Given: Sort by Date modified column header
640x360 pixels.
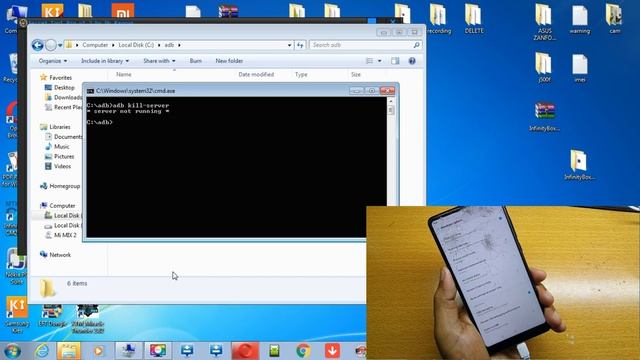Looking at the screenshot, I should click(x=256, y=74).
